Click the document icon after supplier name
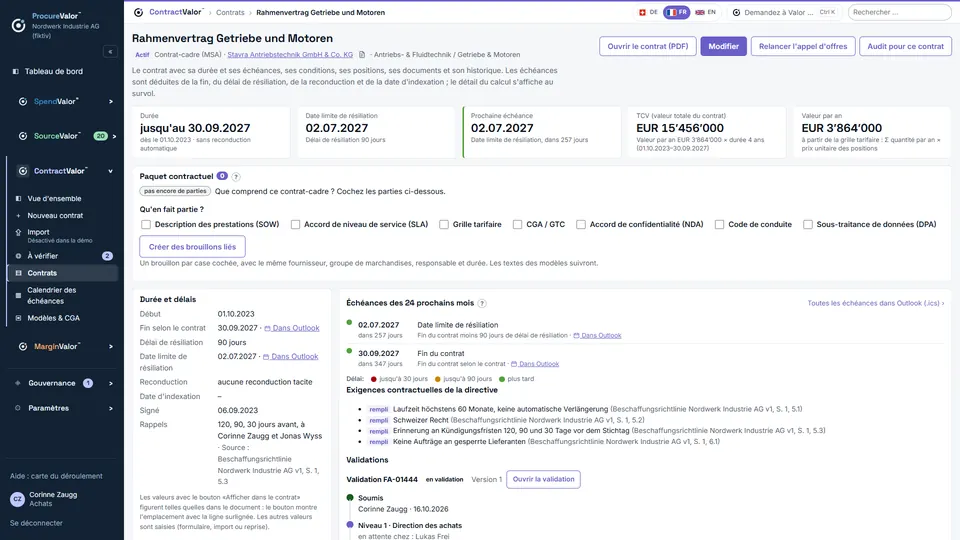960x540 pixels. coord(362,54)
